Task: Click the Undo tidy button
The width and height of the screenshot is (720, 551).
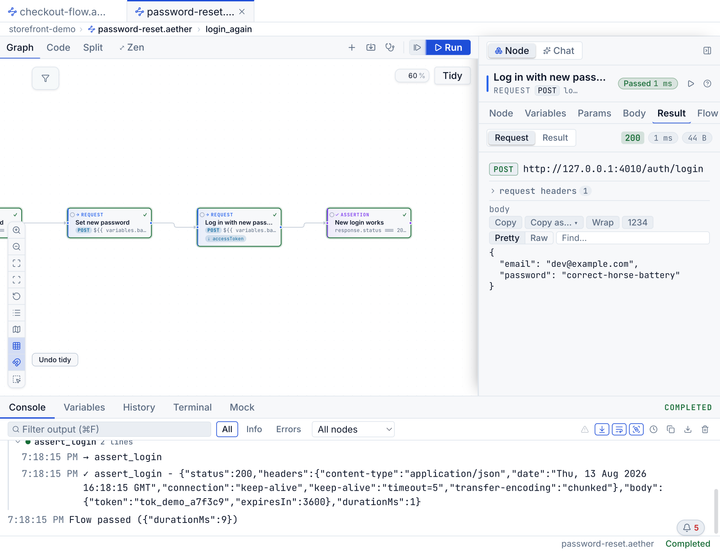Action: point(55,360)
